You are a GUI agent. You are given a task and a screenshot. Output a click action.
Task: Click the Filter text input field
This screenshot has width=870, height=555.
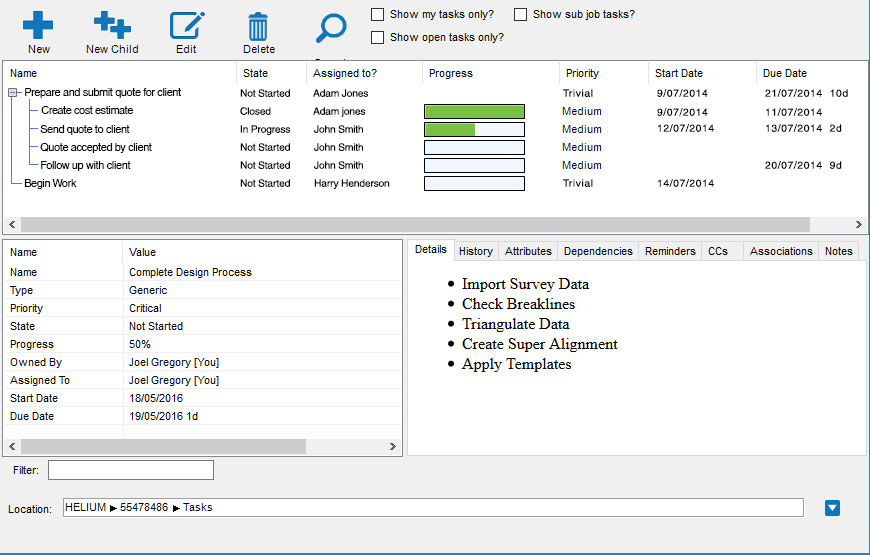(131, 470)
